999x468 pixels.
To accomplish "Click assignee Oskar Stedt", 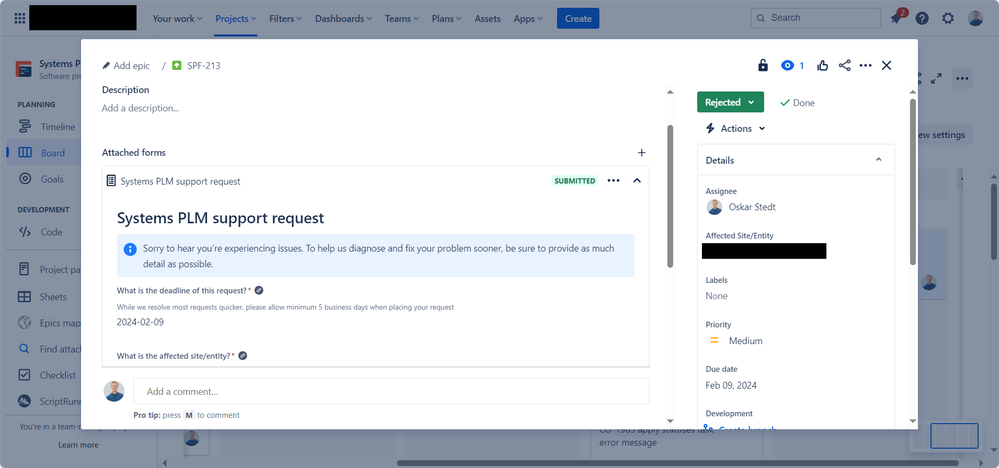I will (x=742, y=207).
